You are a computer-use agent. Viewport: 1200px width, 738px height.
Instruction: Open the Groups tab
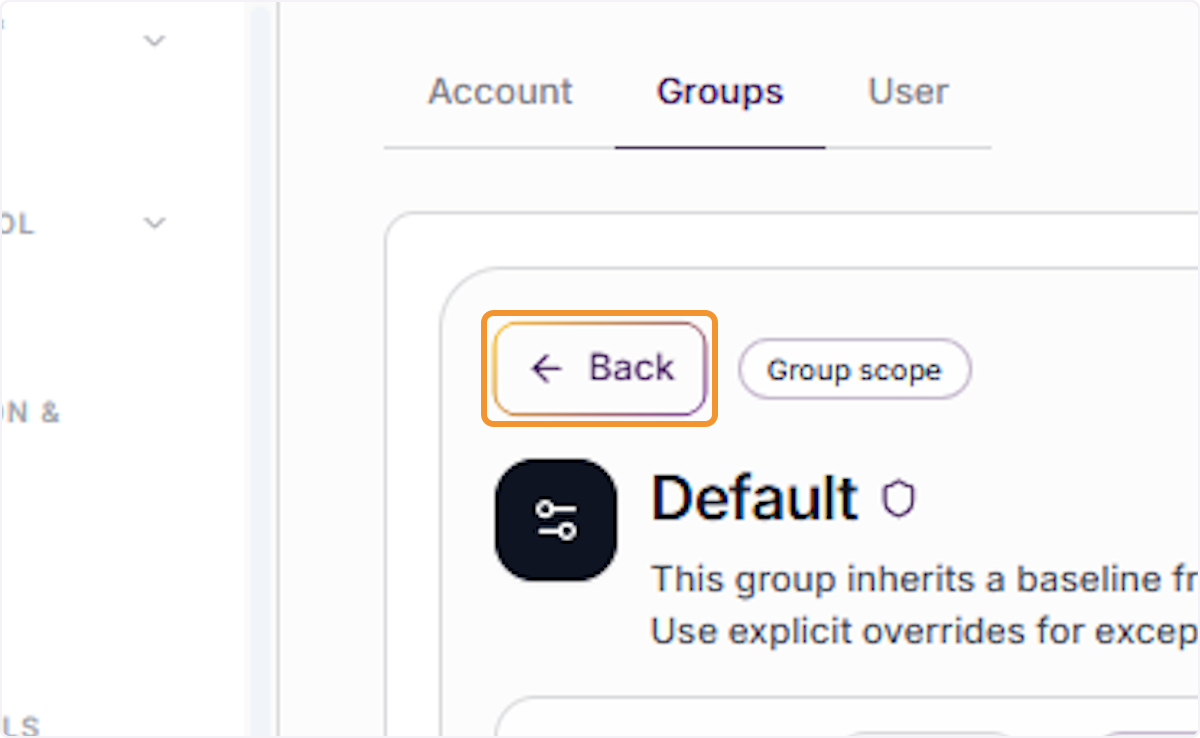point(720,92)
